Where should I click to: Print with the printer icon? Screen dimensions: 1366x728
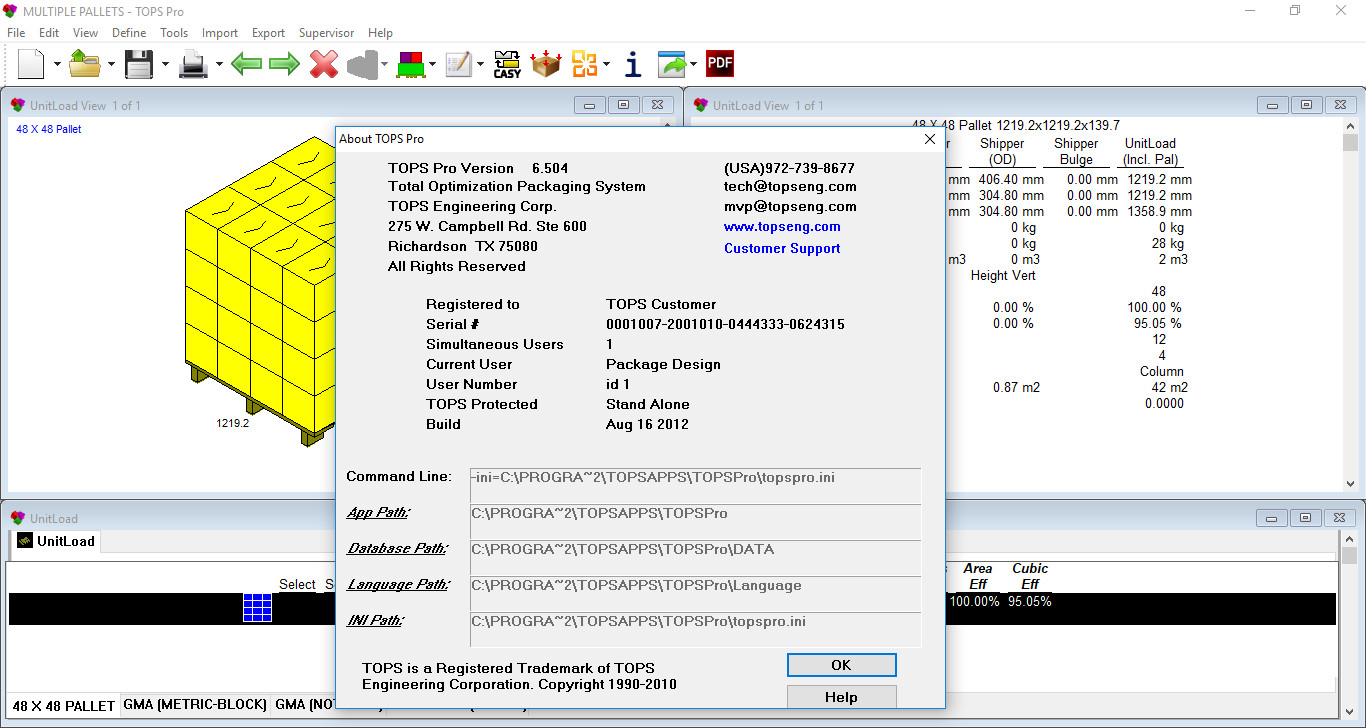pyautogui.click(x=193, y=65)
